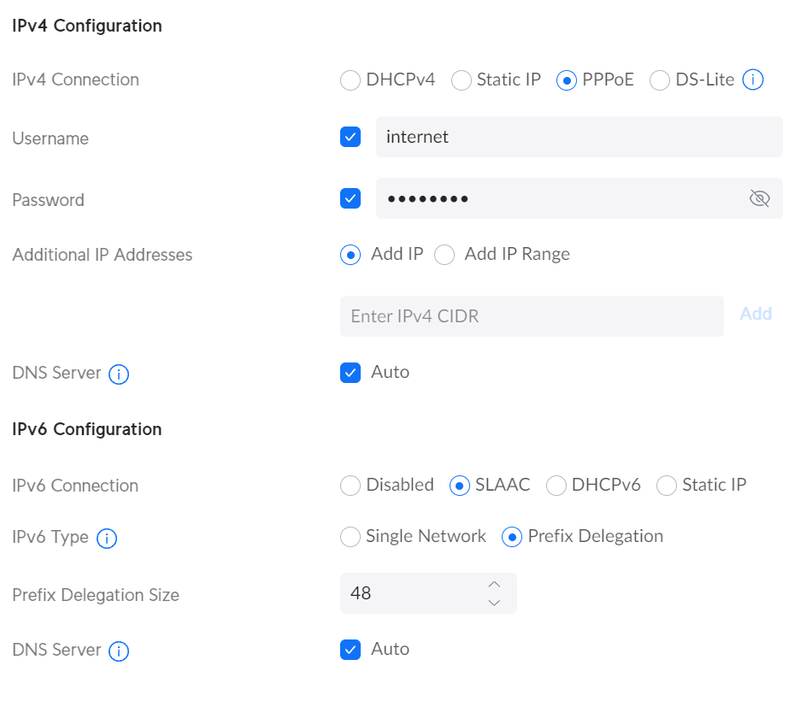The image size is (800, 707).
Task: Click the Additional IP Addresses label
Action: coord(102,255)
